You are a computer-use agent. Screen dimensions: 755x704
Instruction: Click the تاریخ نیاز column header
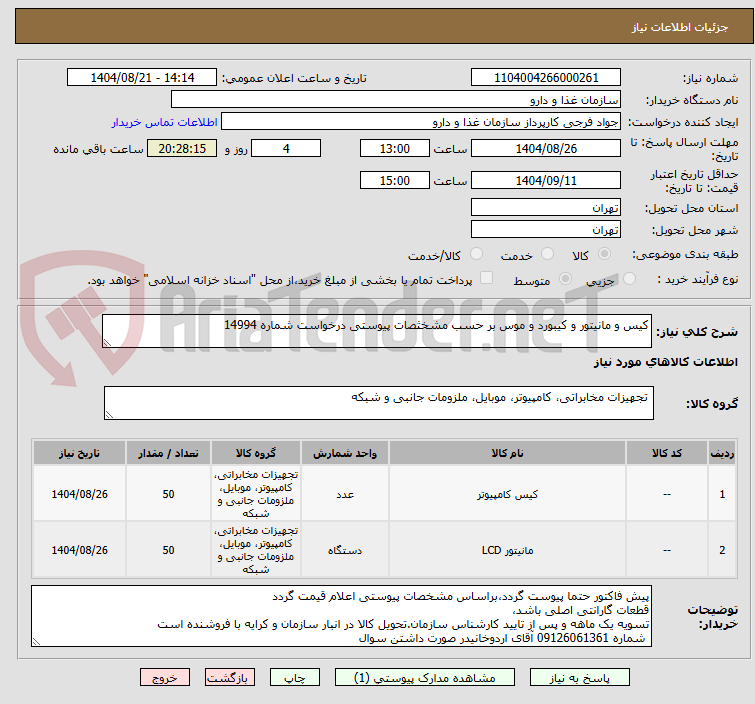(79, 453)
